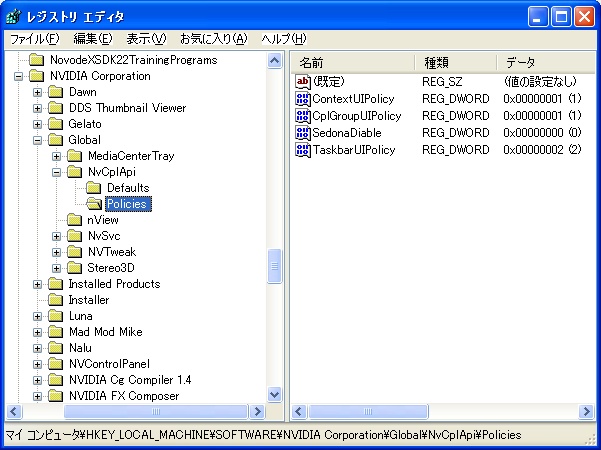Viewport: 601px width, 450px height.
Task: Click the tree pane vertical scrollbar thumb
Action: [x=274, y=266]
